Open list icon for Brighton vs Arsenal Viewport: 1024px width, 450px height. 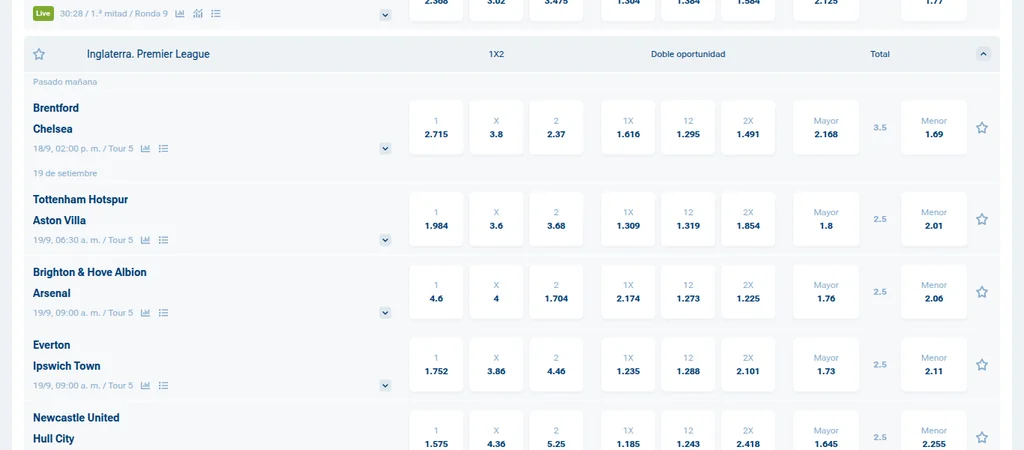163,313
